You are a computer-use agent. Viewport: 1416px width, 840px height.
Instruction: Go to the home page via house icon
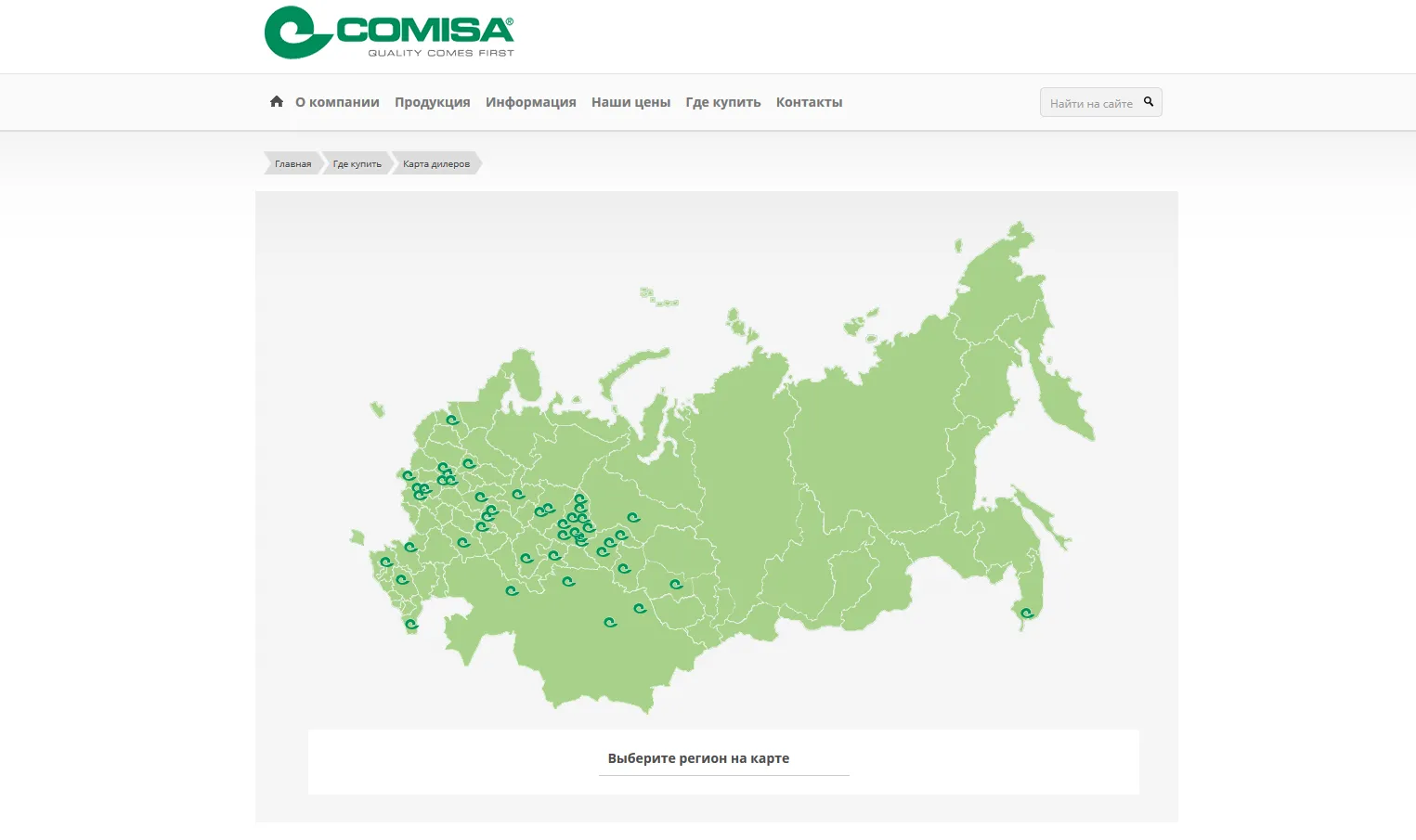(277, 101)
